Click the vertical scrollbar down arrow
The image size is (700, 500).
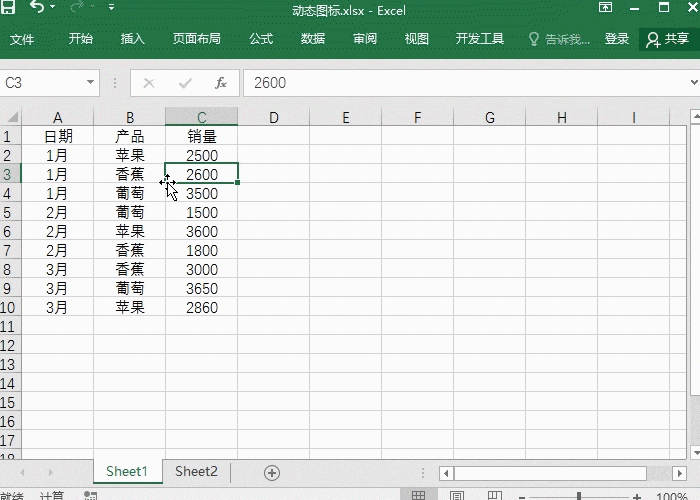[x=696, y=453]
